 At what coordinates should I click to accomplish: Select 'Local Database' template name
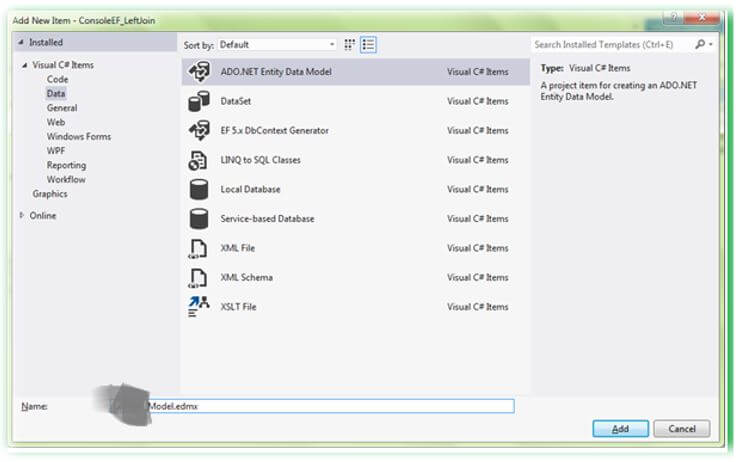coord(250,190)
